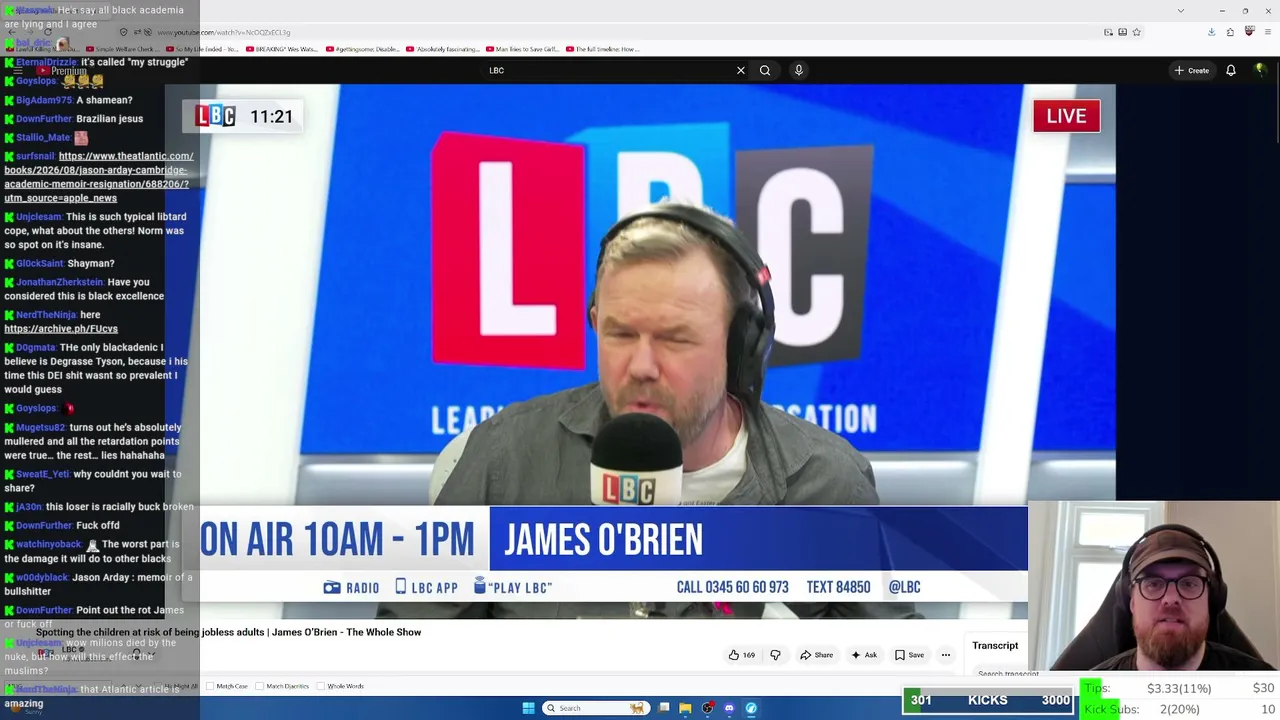Open the Windows Start menu
1280x720 pixels.
coord(528,708)
